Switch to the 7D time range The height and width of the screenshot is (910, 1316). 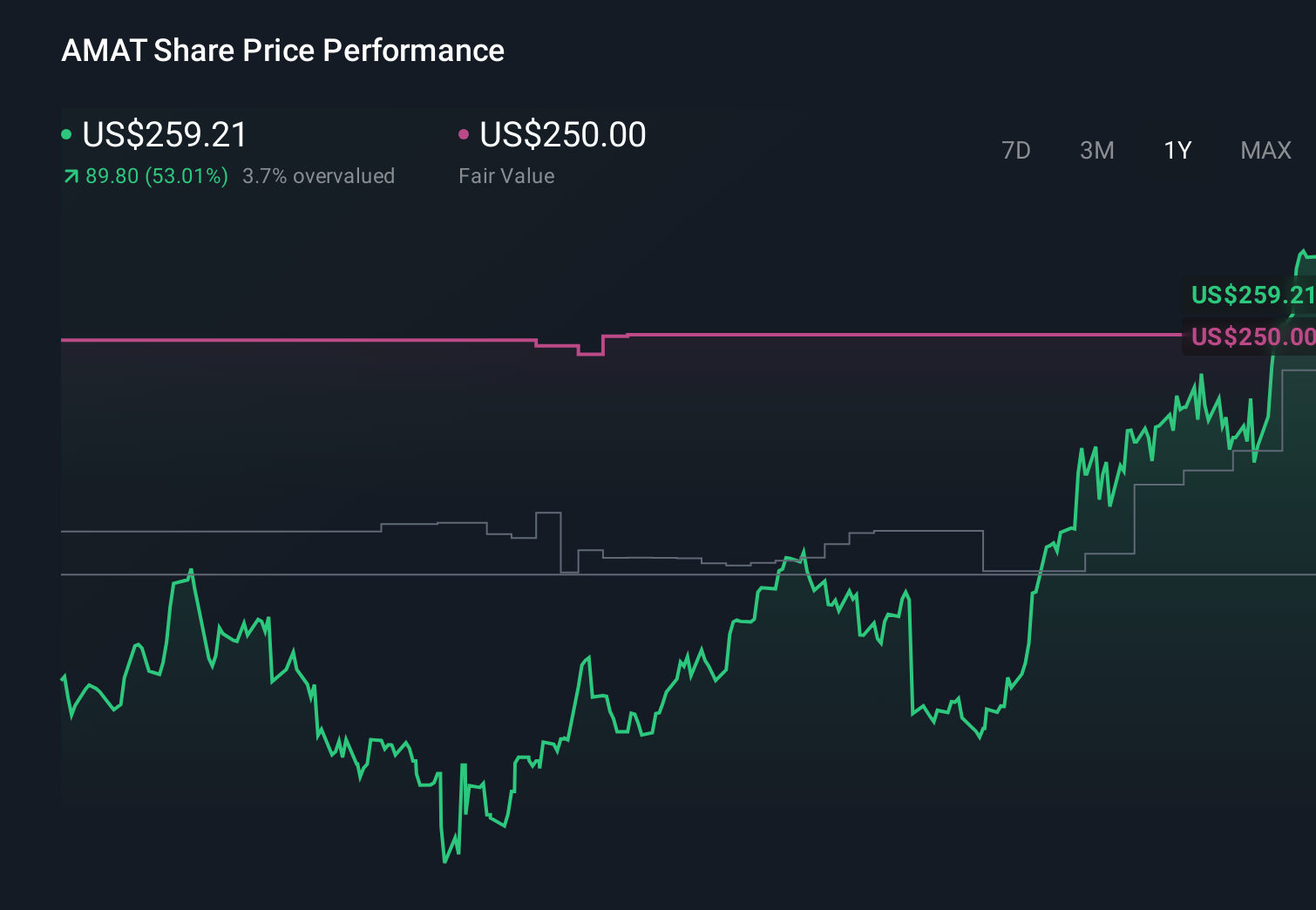click(x=1016, y=150)
